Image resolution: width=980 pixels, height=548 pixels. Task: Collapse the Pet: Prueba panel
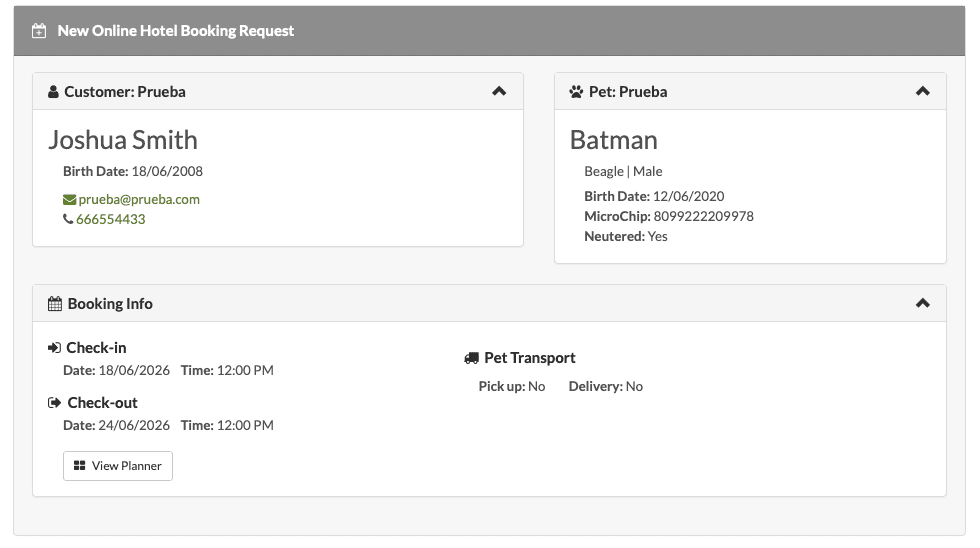click(922, 91)
